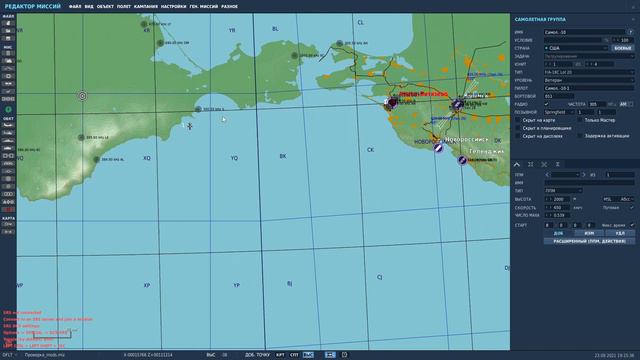Click the new mission icon under ФАЙЛ
The image size is (640, 360).
coord(8,23)
